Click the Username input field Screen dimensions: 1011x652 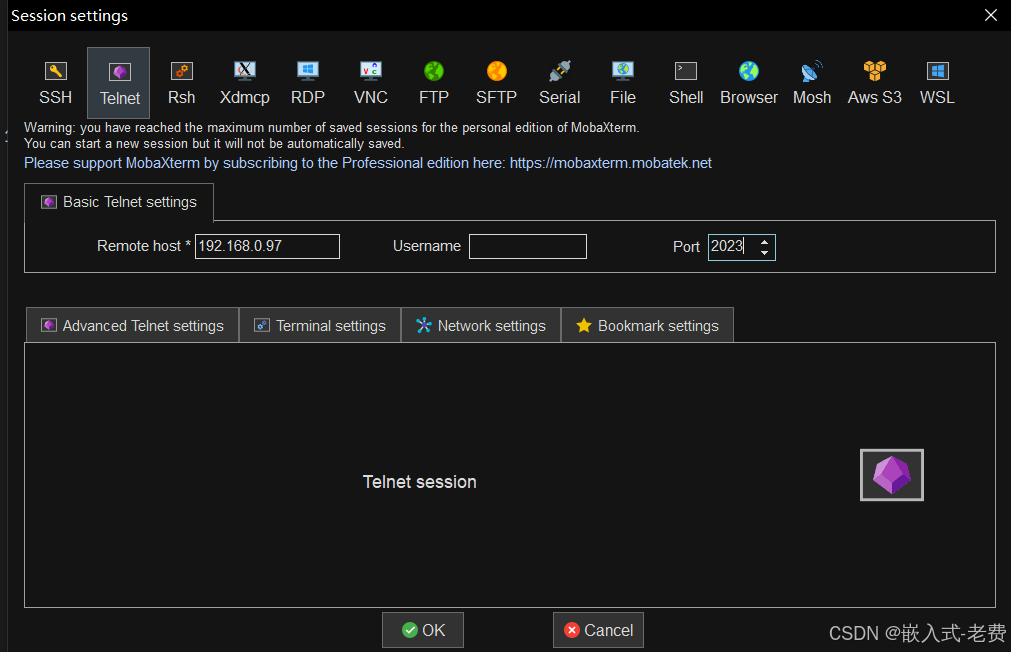[x=527, y=246]
